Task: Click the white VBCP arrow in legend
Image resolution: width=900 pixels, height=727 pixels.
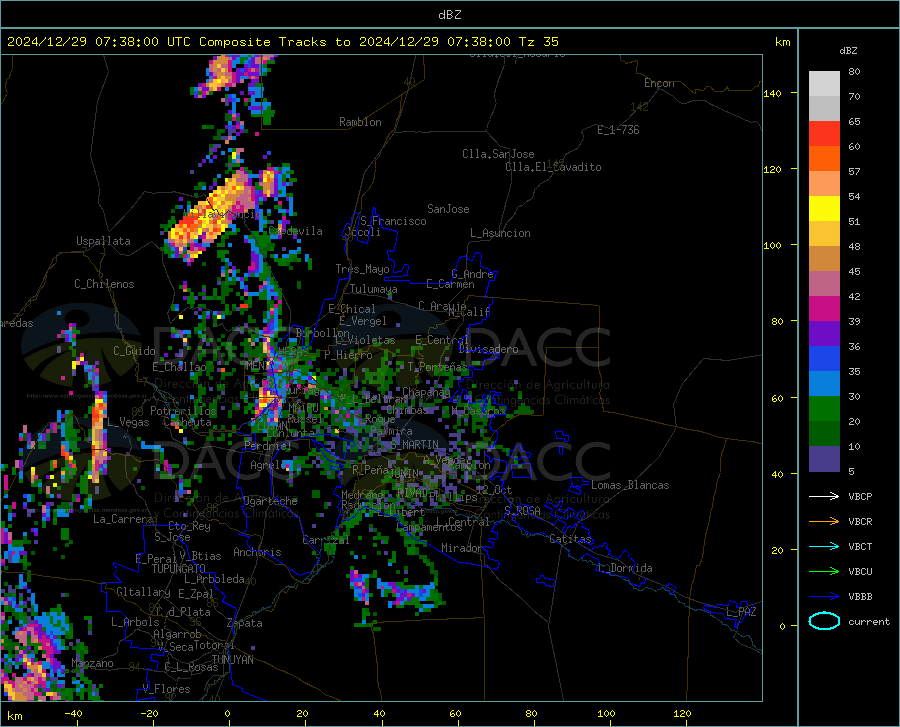Action: click(824, 496)
